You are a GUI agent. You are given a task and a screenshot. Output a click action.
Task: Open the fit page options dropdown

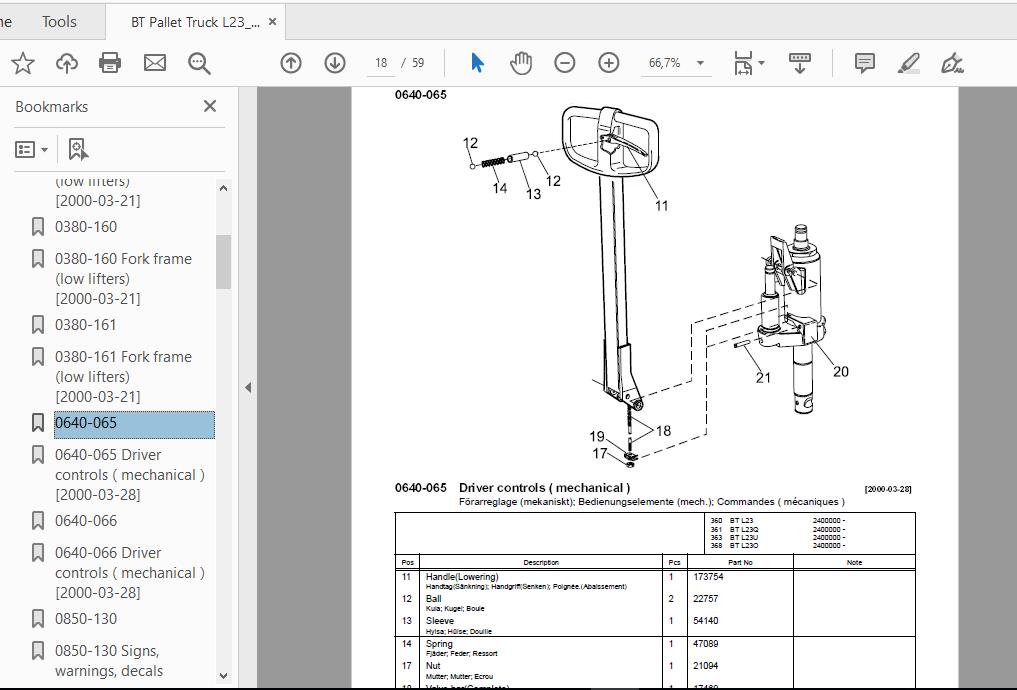pos(750,63)
